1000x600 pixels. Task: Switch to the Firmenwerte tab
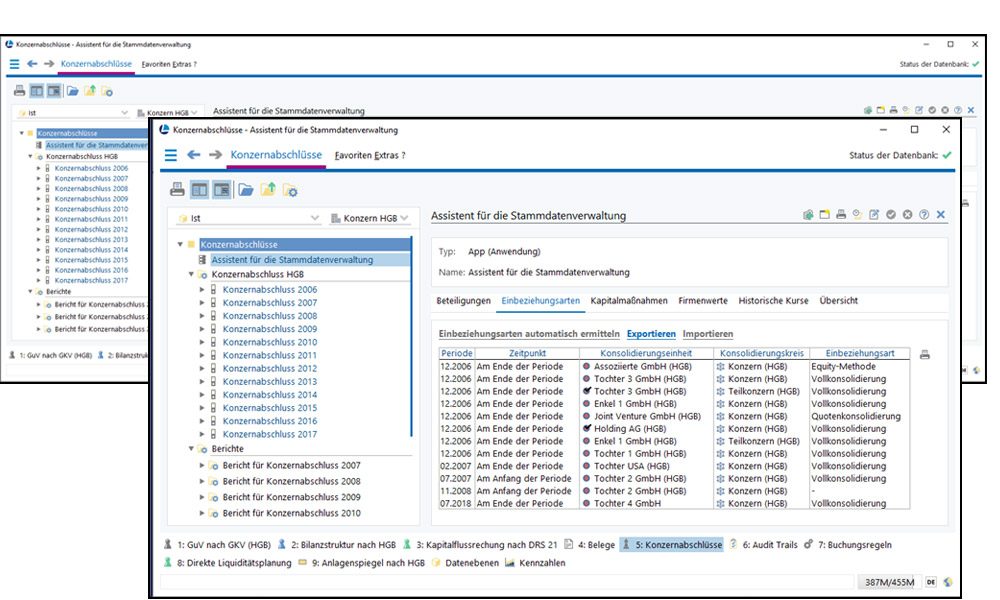(703, 300)
